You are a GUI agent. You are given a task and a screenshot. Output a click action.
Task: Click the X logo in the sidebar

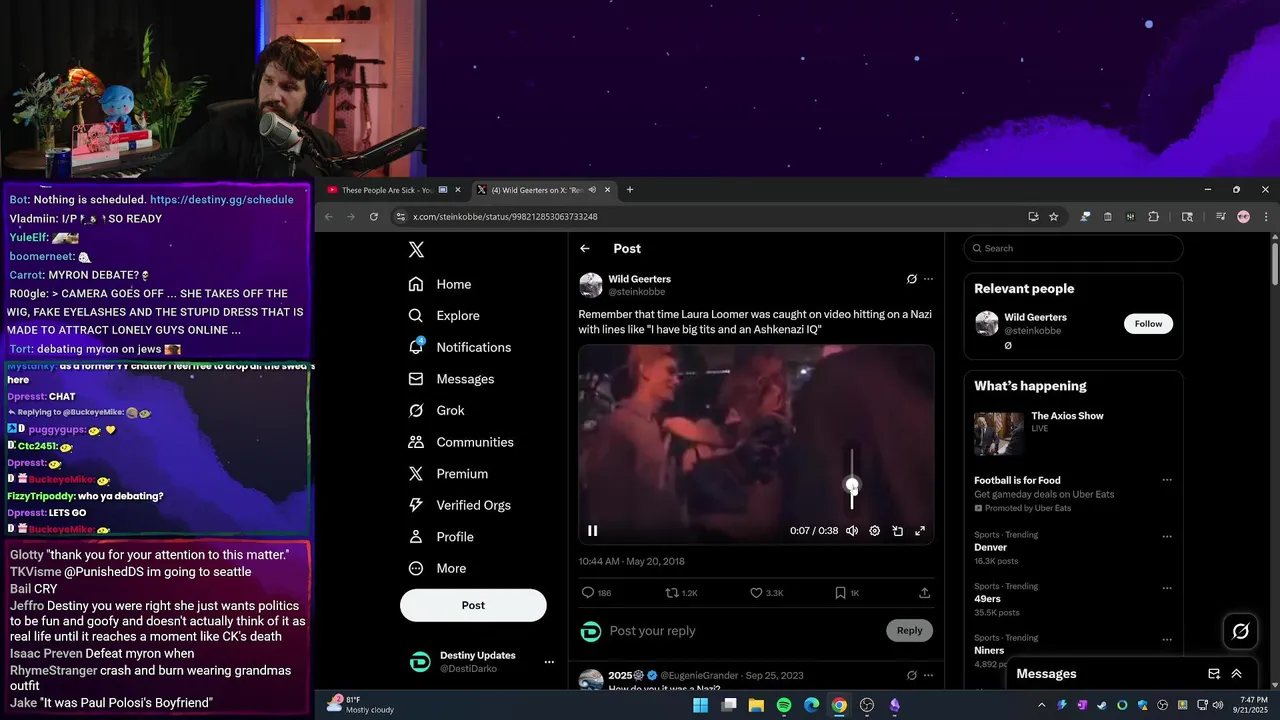tap(416, 250)
